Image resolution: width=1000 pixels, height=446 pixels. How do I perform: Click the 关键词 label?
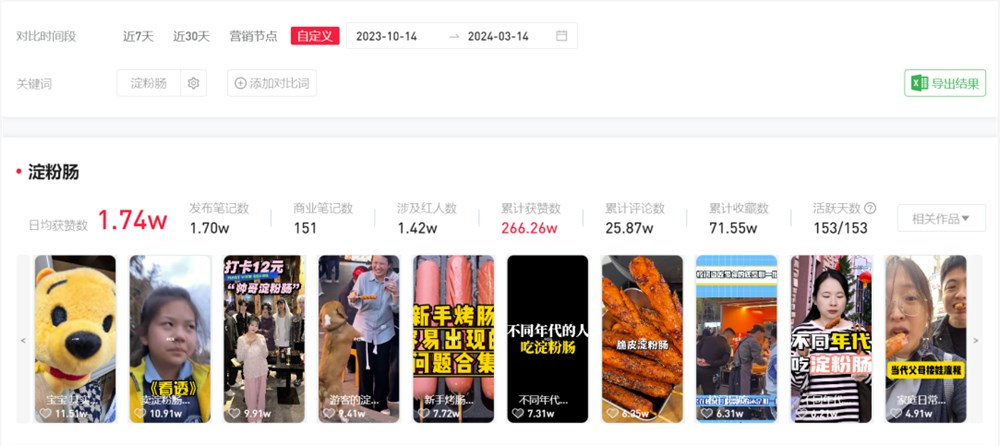click(x=34, y=84)
